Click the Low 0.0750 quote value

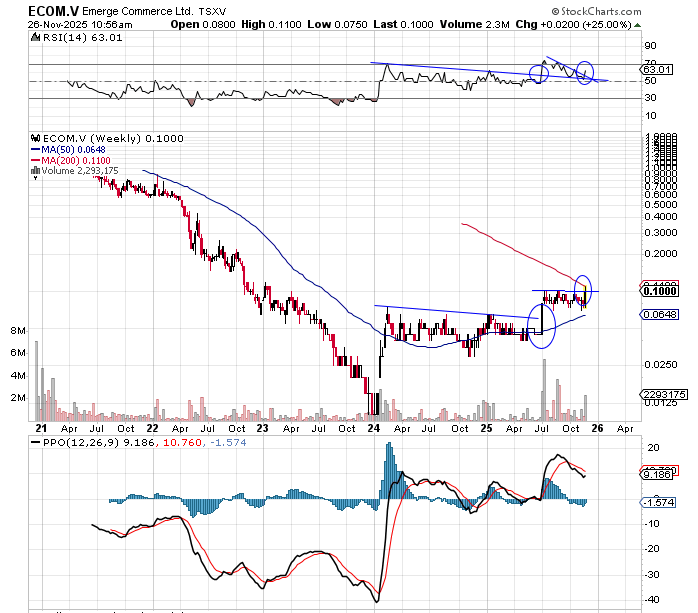[x=337, y=24]
